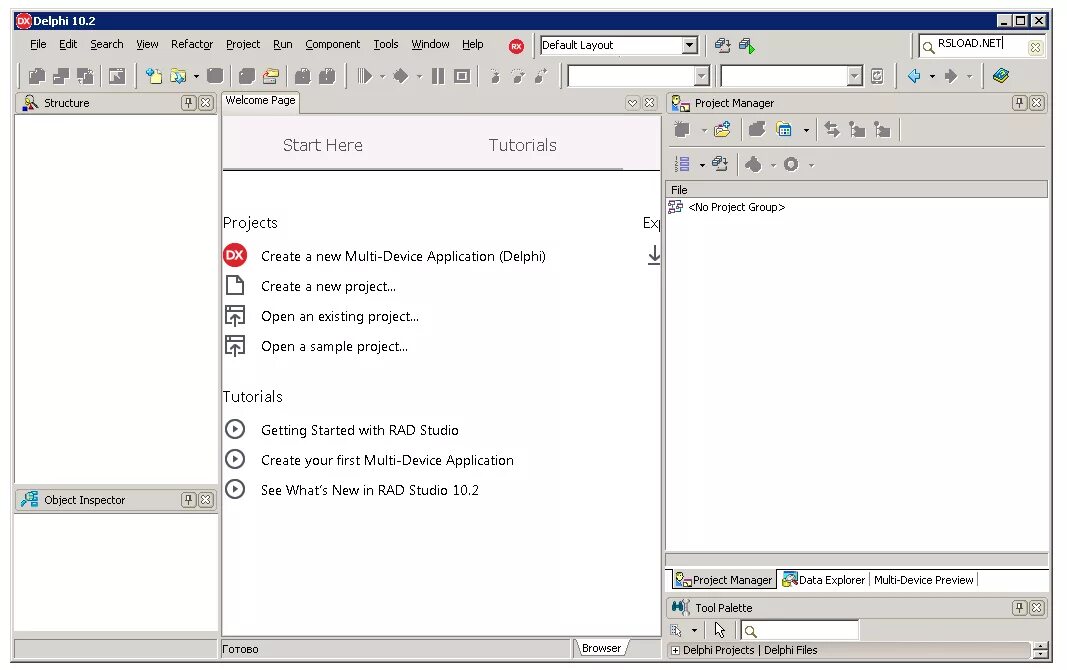Click the refresh icon beside the empty combo boxes
The width and height of the screenshot is (1067, 670).
877,76
